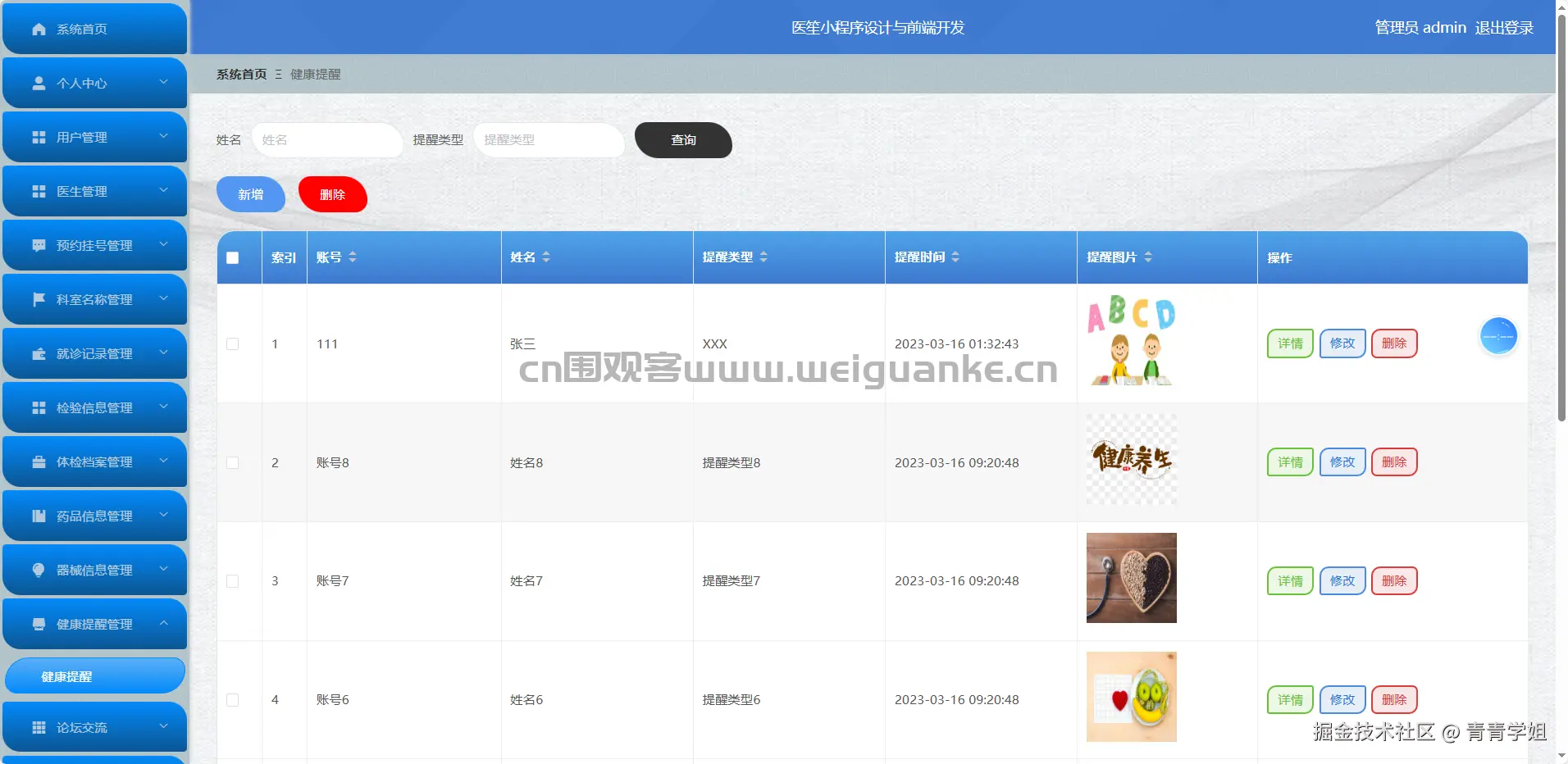
Task: Open the 论坛交流 menu
Action: point(95,727)
